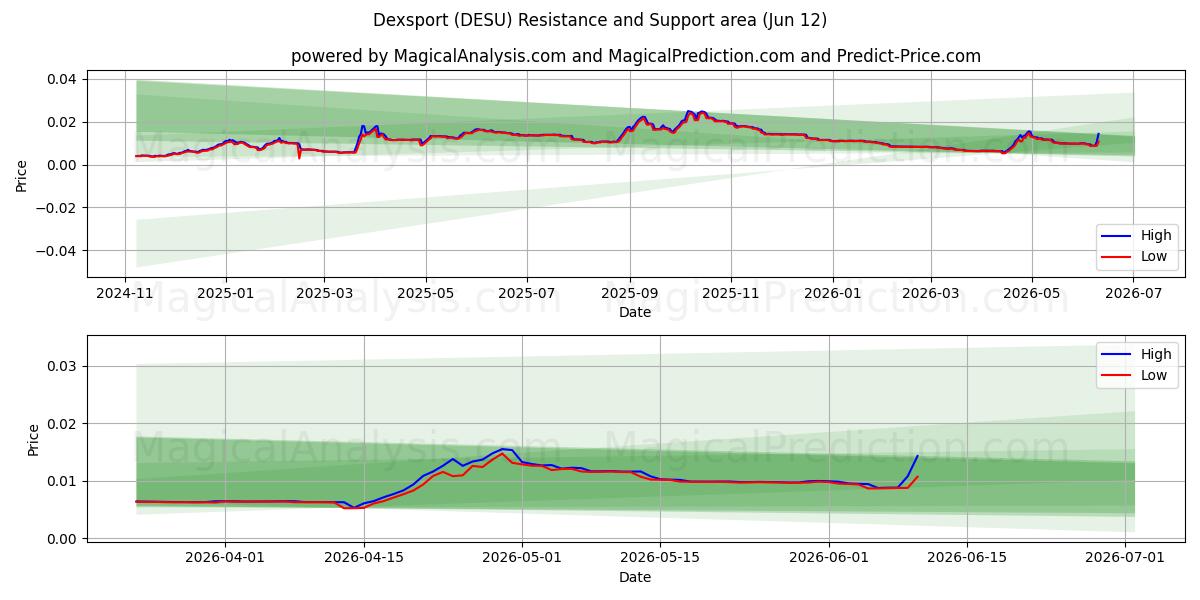1200x600 pixels.
Task: Click the '2025-01' tick on the upper chart
Action: click(225, 293)
